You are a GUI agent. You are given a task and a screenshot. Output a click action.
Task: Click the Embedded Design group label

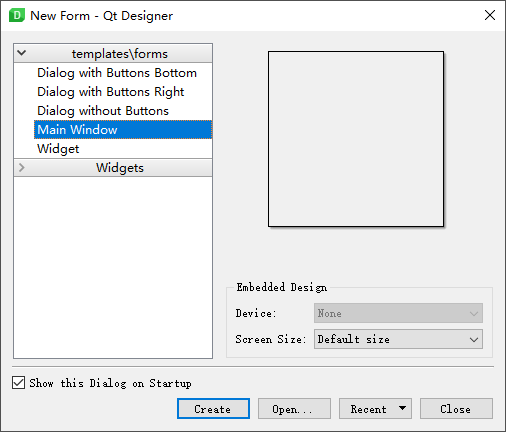pos(282,287)
